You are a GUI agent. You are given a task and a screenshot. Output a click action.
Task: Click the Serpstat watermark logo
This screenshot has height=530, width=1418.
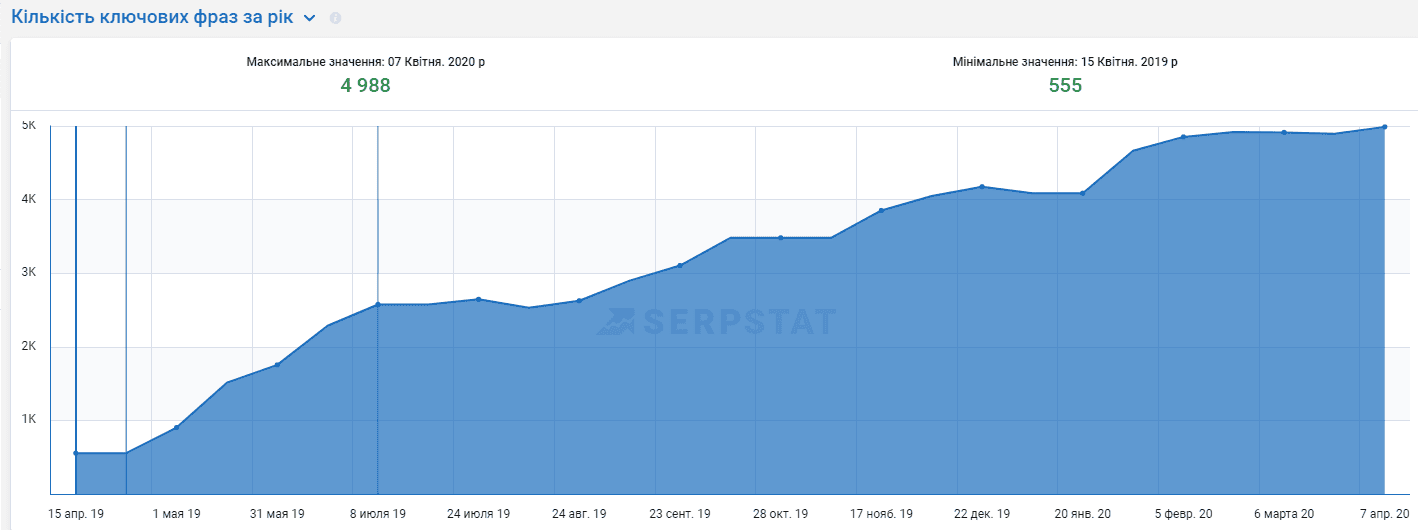(x=716, y=321)
